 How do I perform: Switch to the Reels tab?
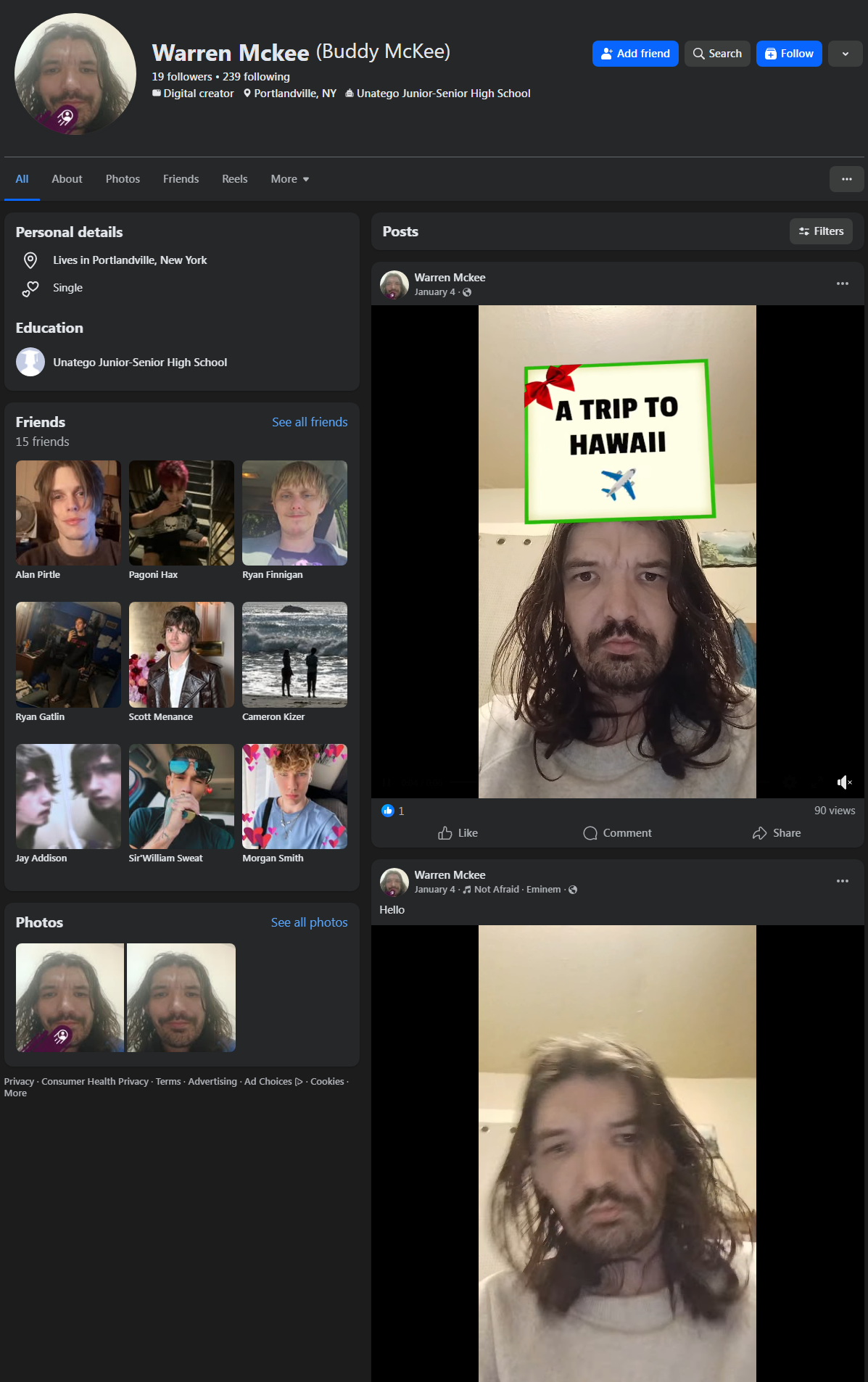point(234,179)
